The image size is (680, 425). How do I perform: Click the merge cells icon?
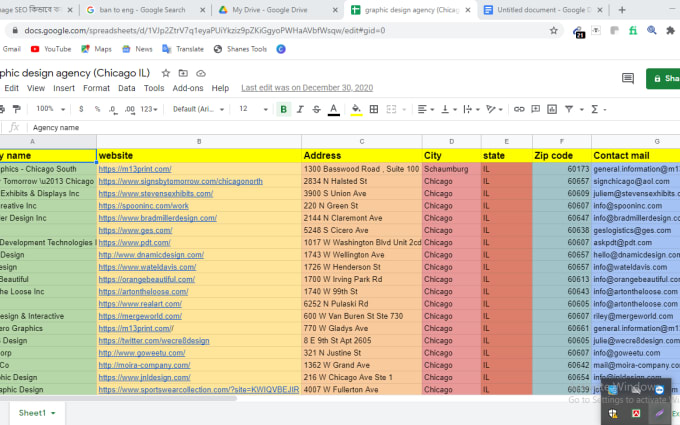tap(391, 109)
